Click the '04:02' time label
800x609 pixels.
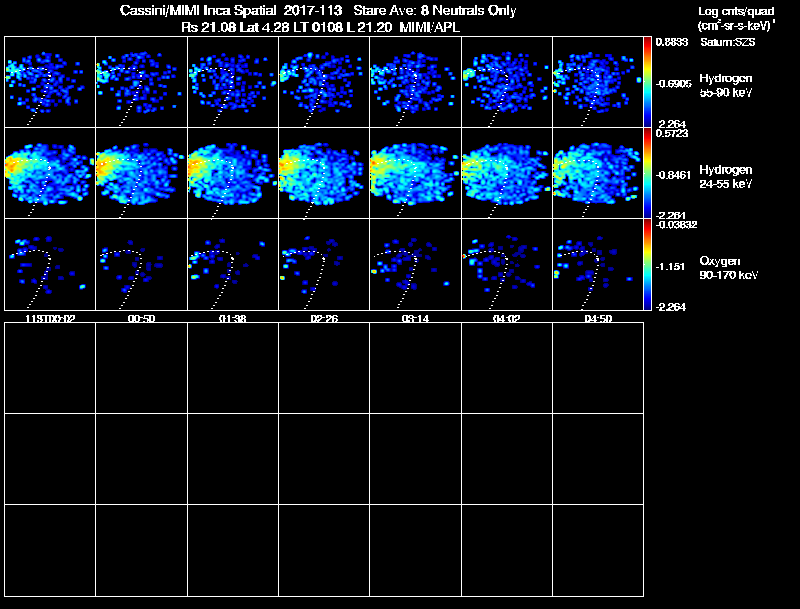pyautogui.click(x=507, y=318)
